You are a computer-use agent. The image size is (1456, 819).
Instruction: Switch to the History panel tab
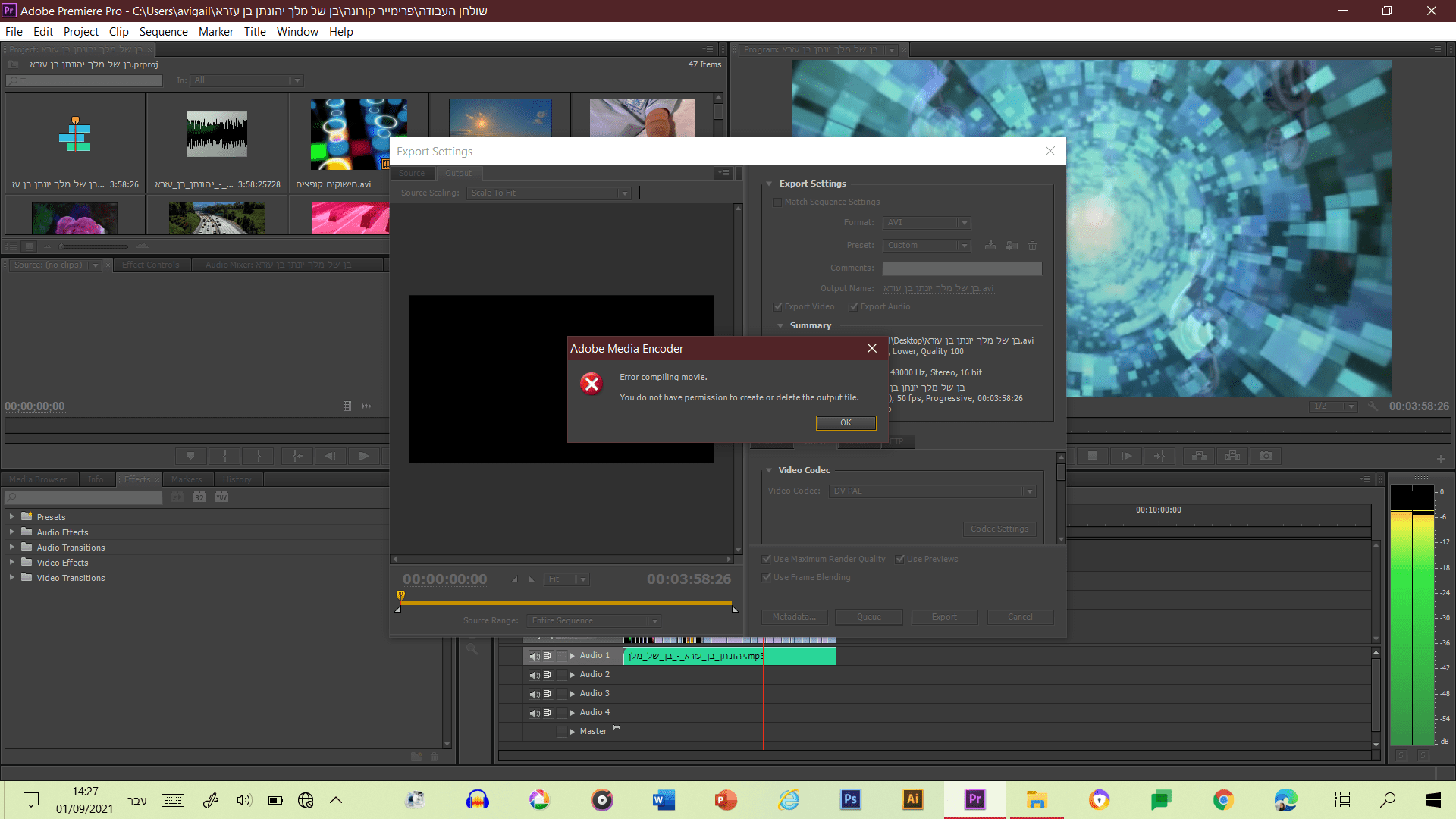[x=237, y=479]
